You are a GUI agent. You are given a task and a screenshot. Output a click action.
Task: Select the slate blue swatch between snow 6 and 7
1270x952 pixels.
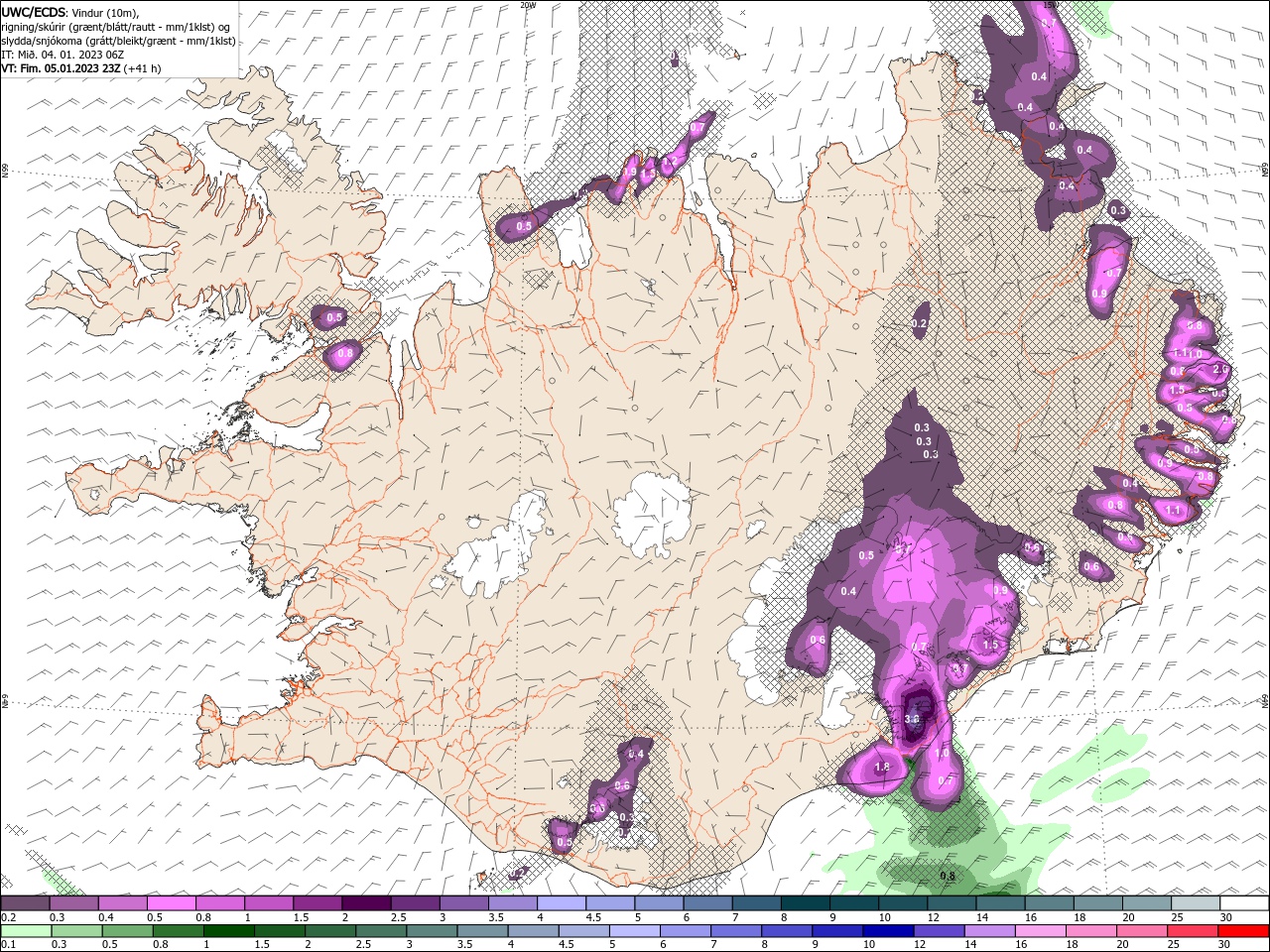pyautogui.click(x=708, y=903)
